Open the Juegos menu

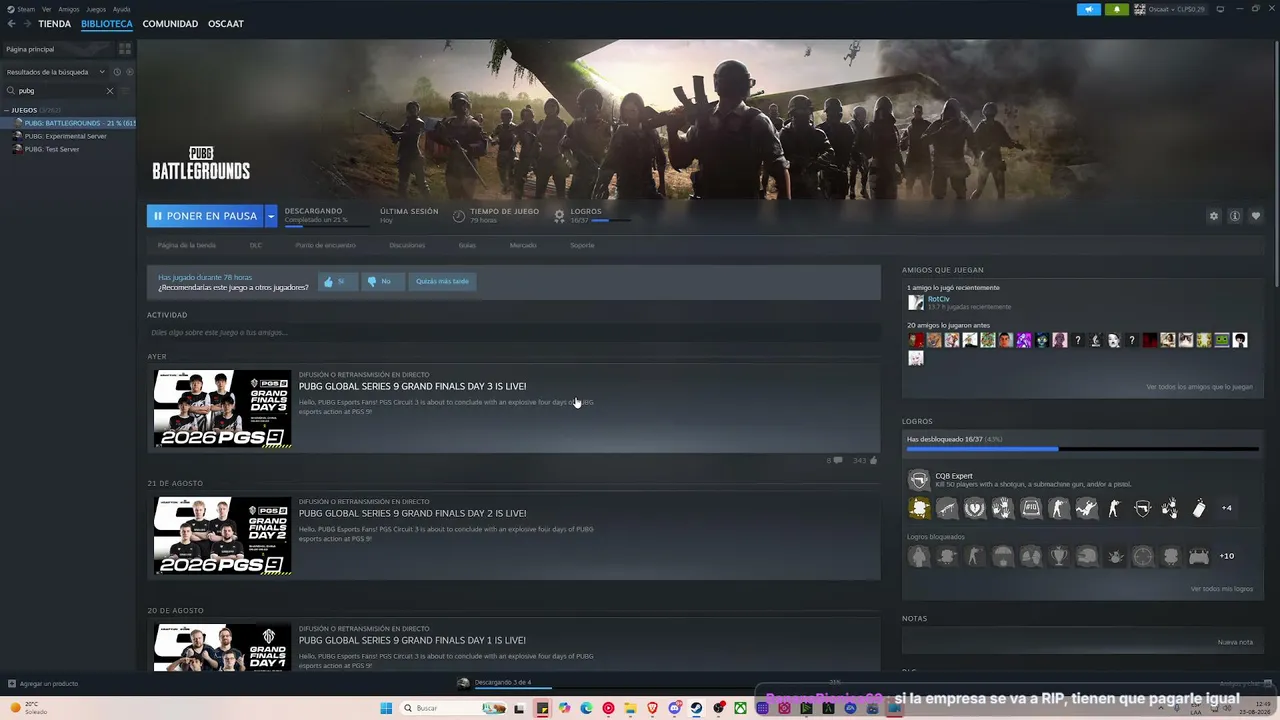[x=96, y=9]
